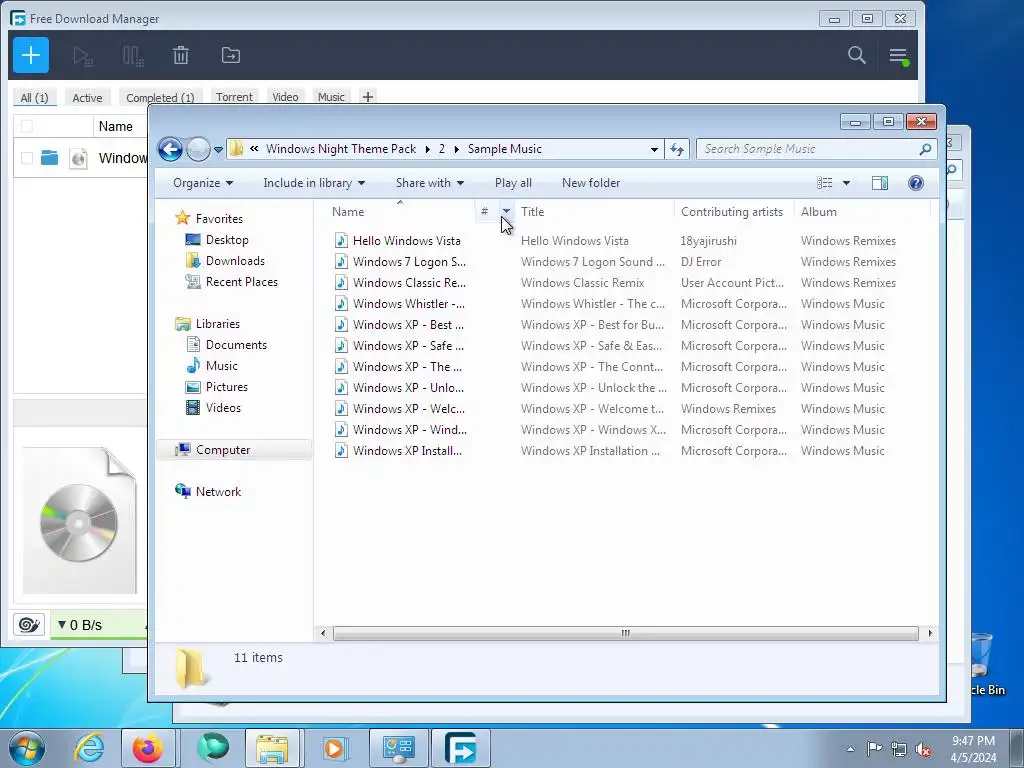
Task: Click the horizontal scrollbar thumb
Action: pos(625,633)
